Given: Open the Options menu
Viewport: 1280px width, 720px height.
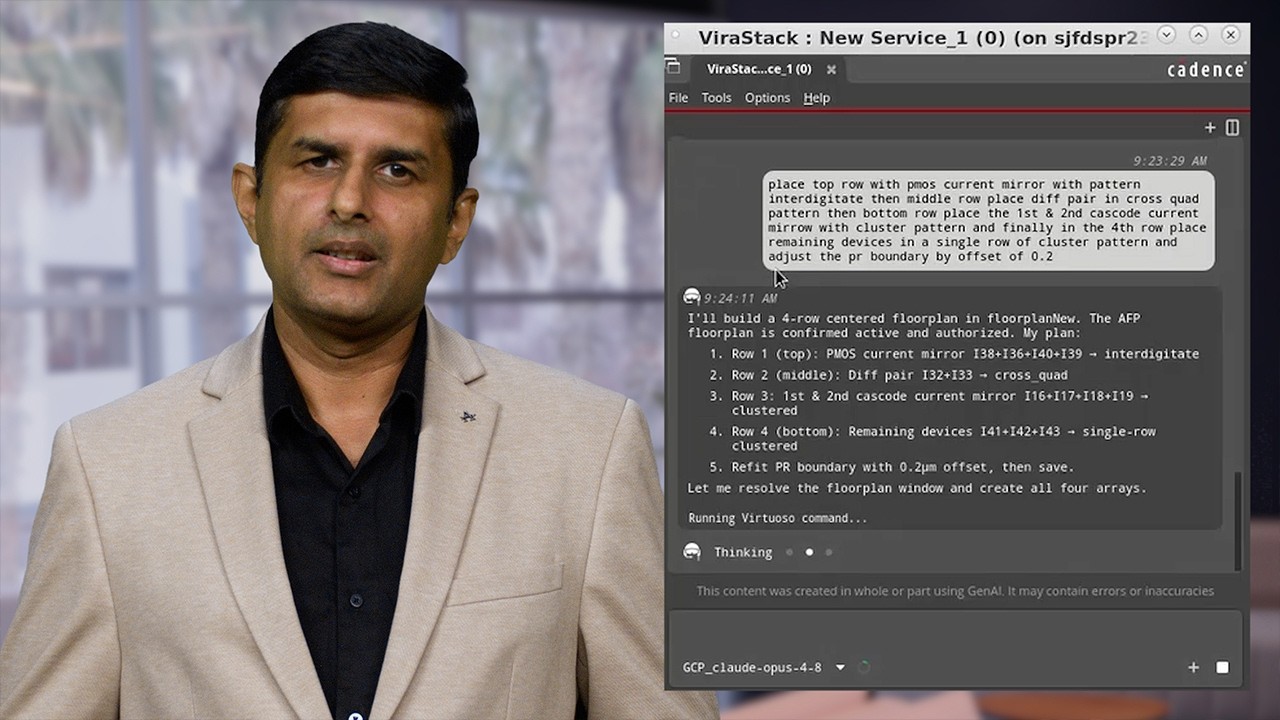Looking at the screenshot, I should 767,98.
